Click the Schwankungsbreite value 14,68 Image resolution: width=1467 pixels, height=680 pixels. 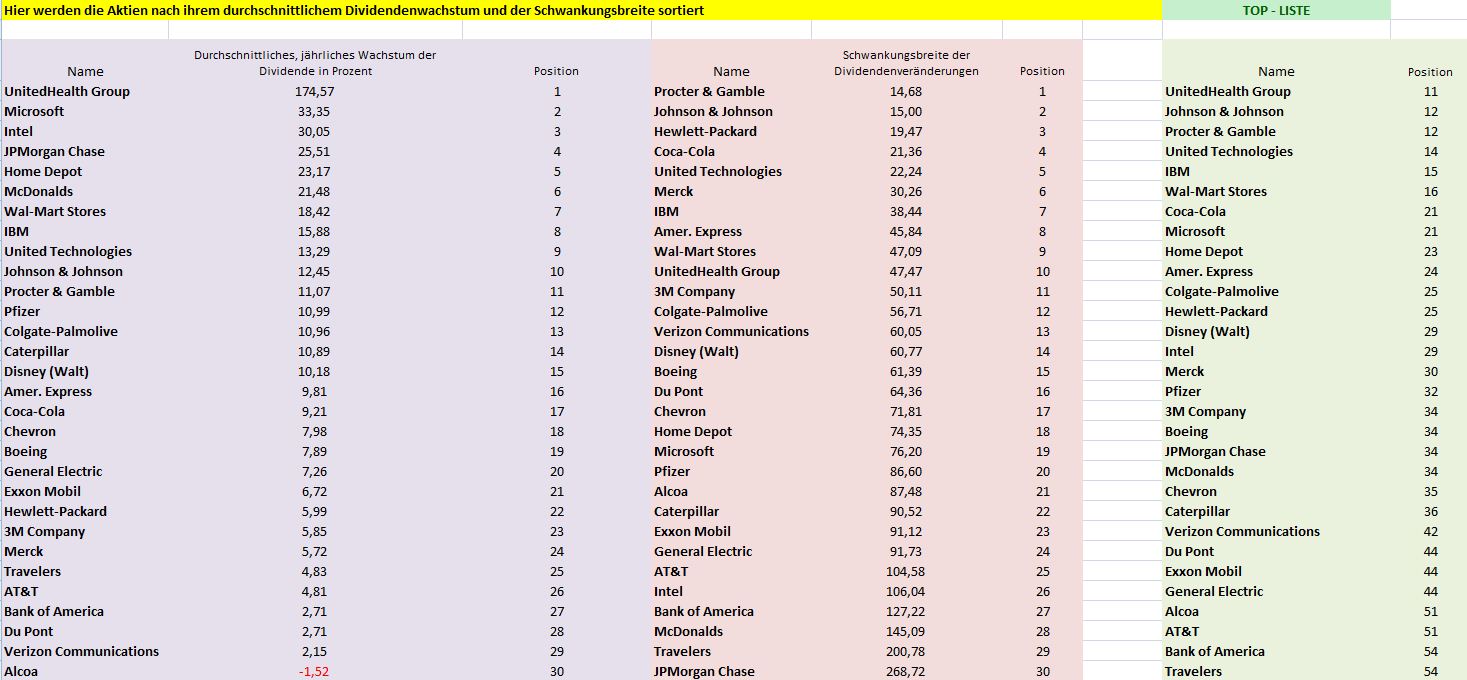pyautogui.click(x=906, y=91)
